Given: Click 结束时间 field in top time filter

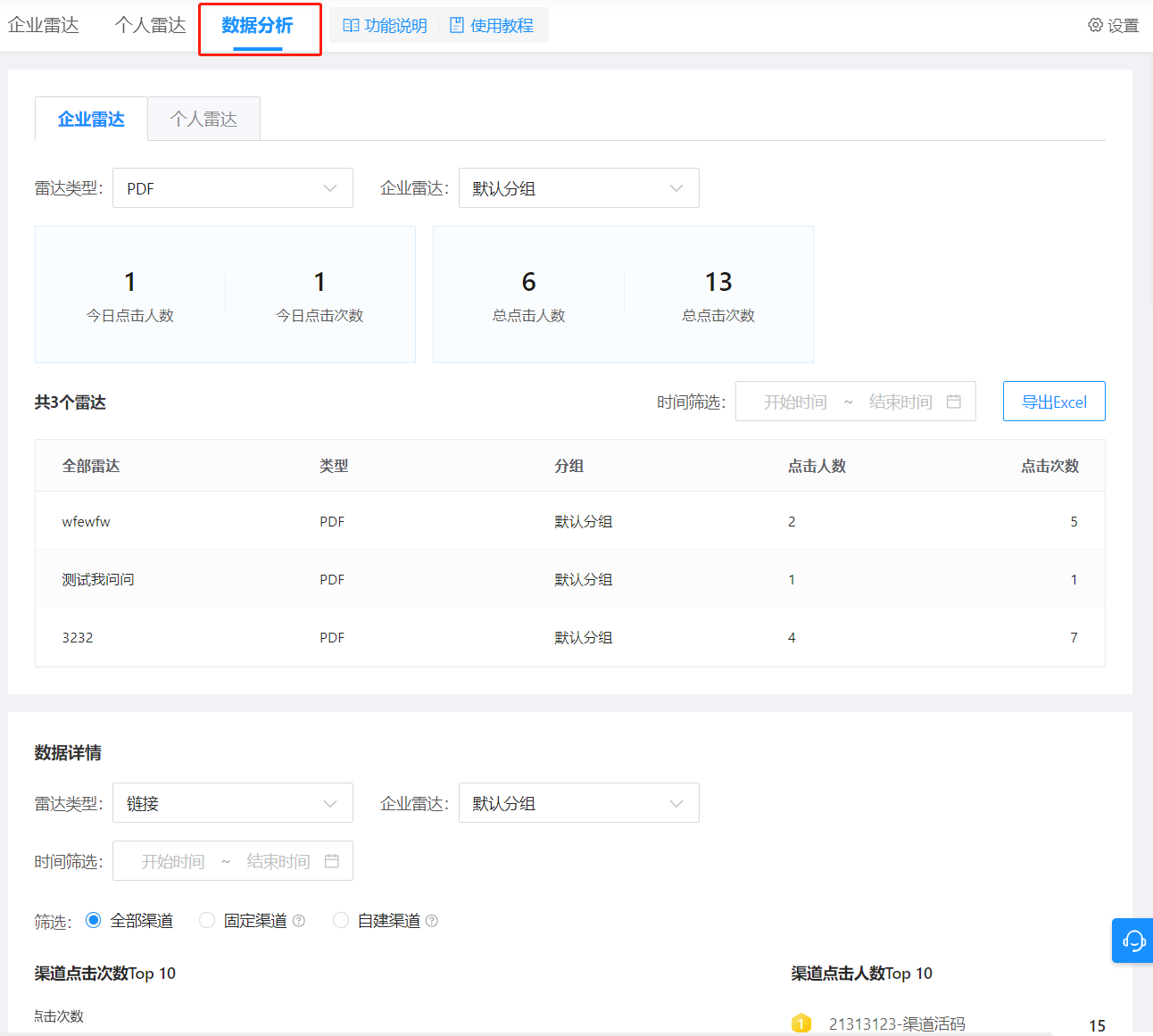Looking at the screenshot, I should pyautogui.click(x=900, y=402).
